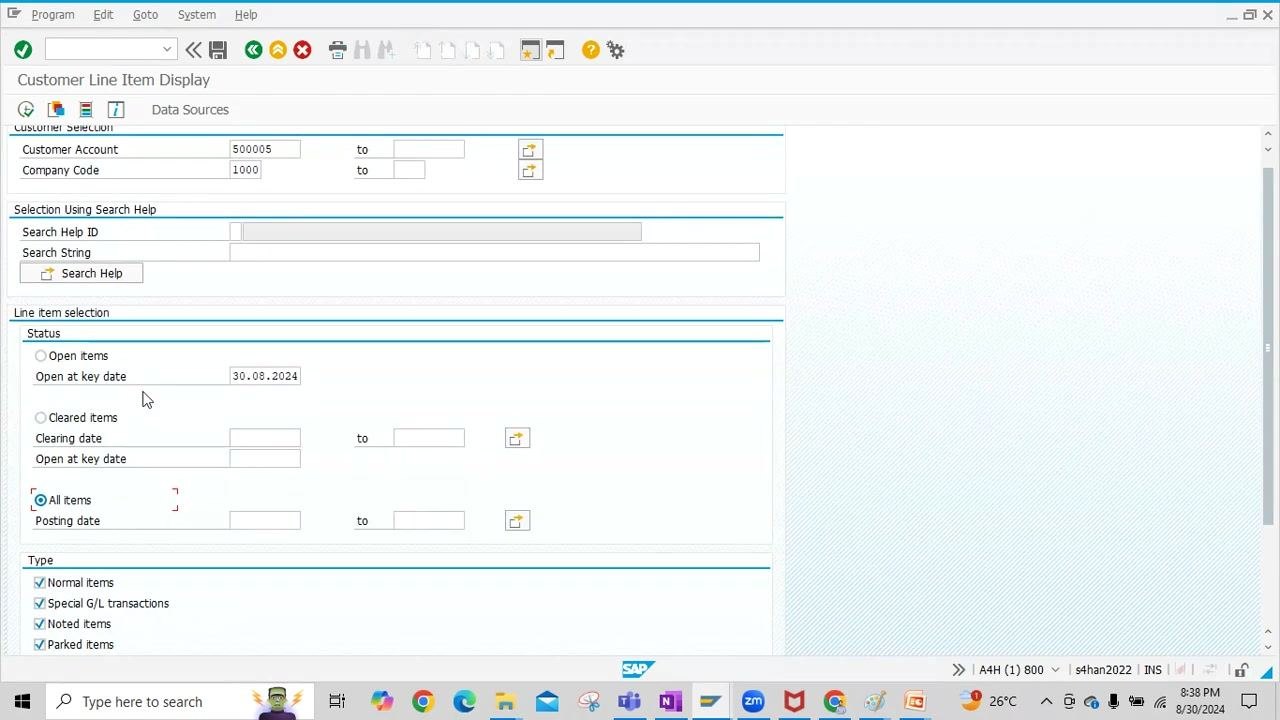Open Windows Start menu
The width and height of the screenshot is (1280, 720).
[23, 702]
